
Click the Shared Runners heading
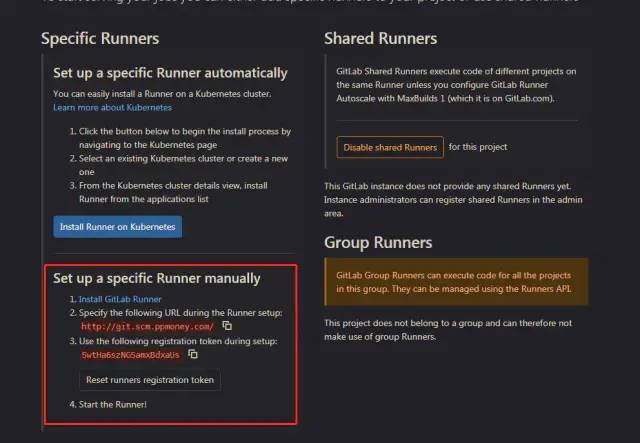(380, 38)
